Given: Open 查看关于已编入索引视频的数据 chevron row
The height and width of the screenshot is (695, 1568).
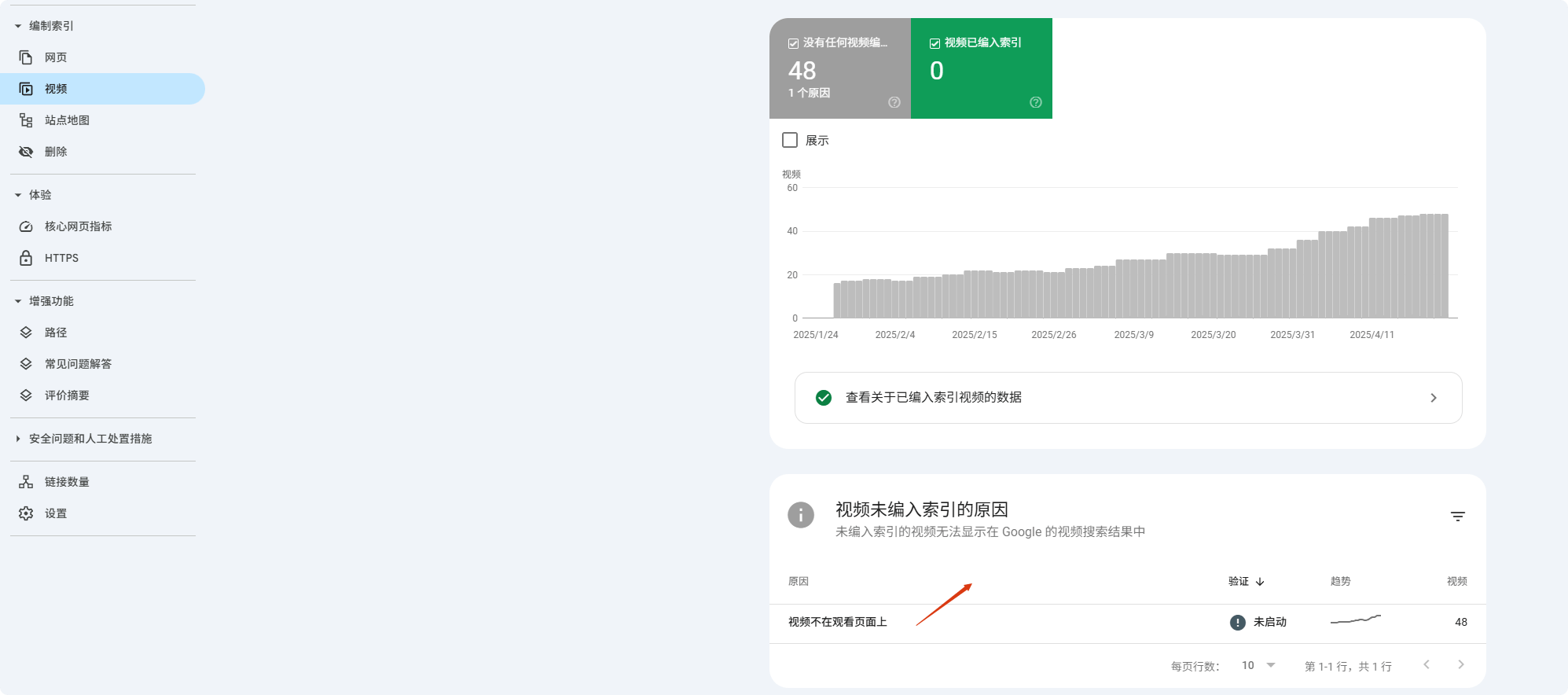Looking at the screenshot, I should tap(1128, 398).
